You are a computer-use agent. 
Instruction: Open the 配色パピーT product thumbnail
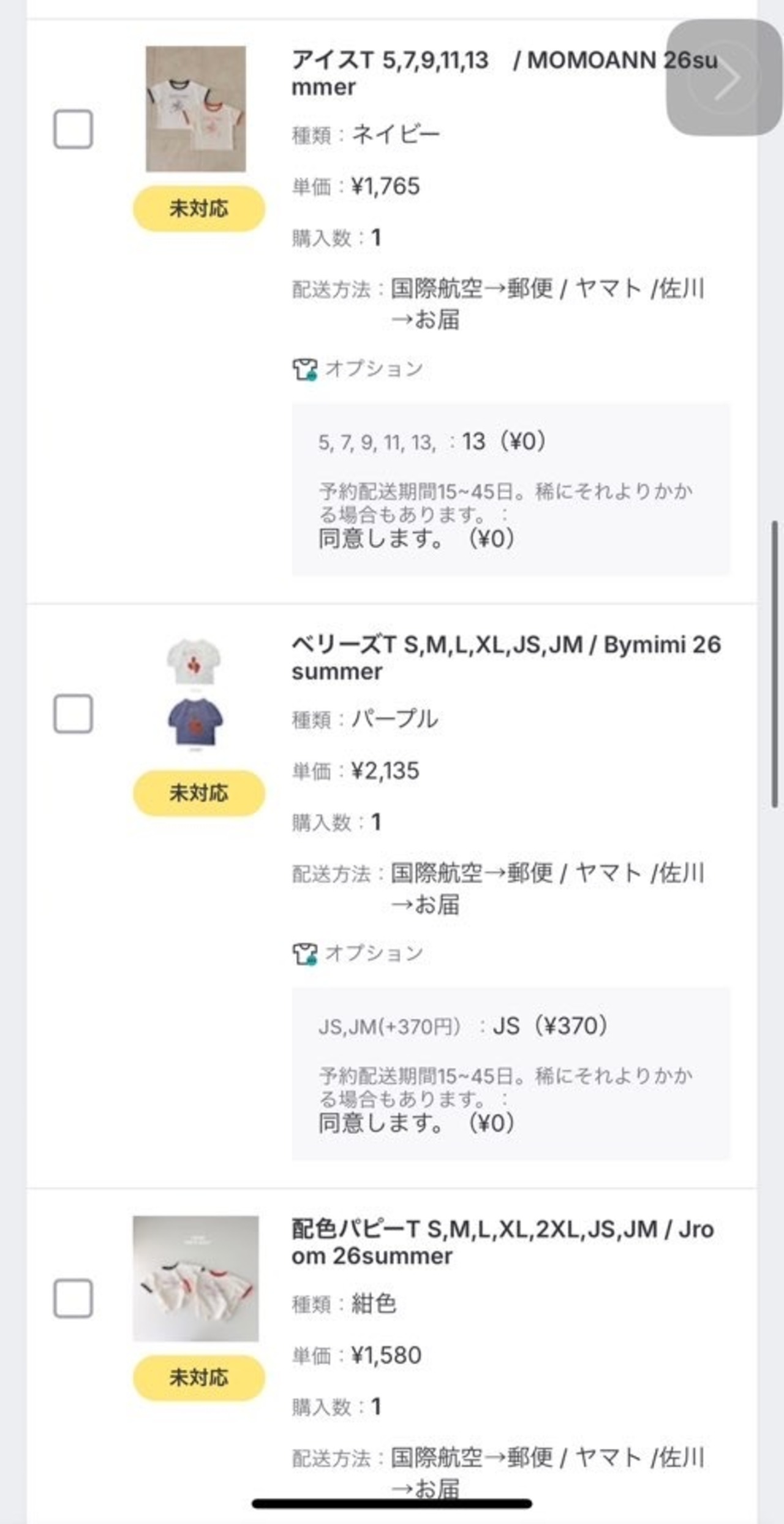point(195,1279)
